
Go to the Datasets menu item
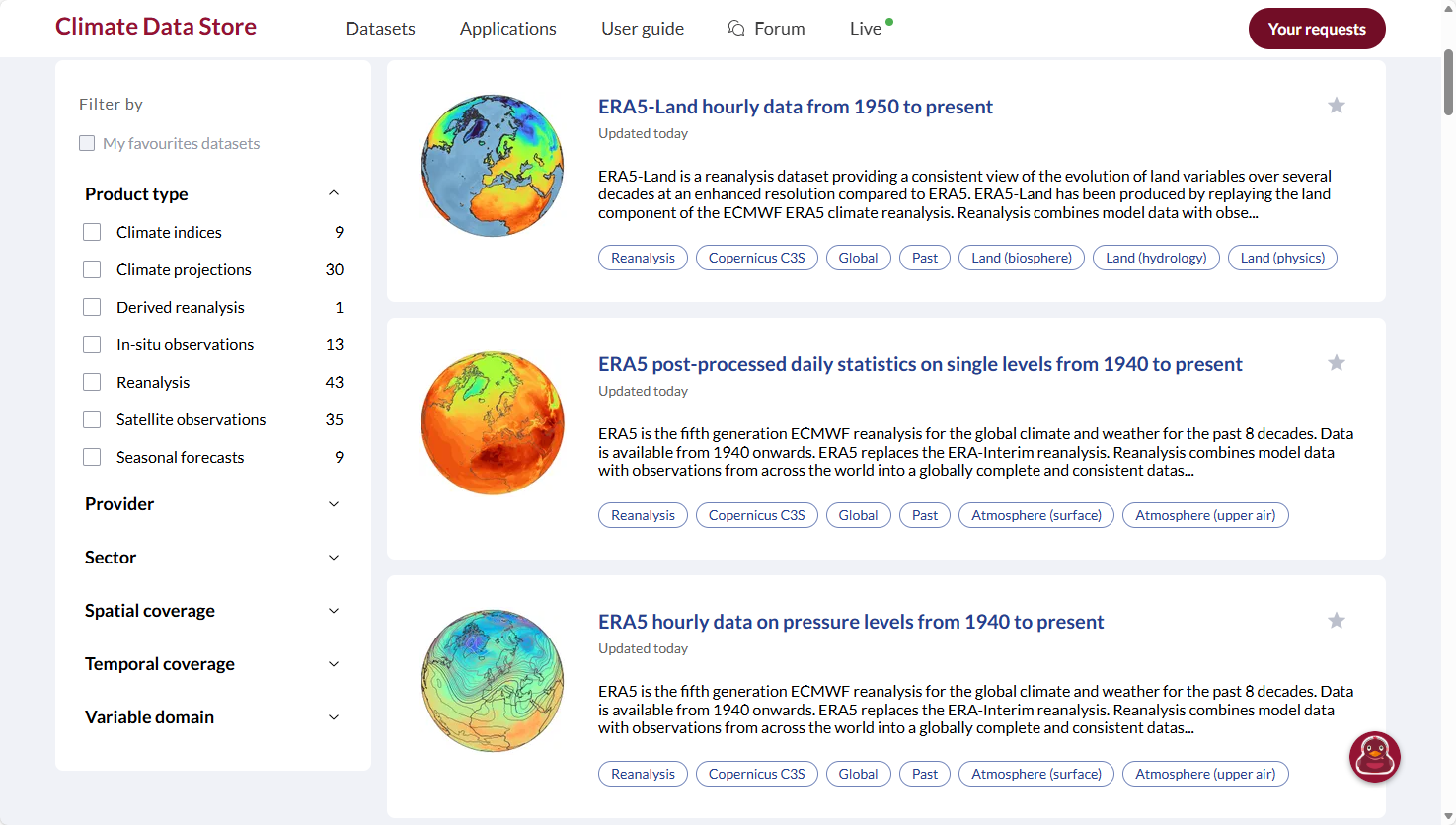pyautogui.click(x=380, y=28)
